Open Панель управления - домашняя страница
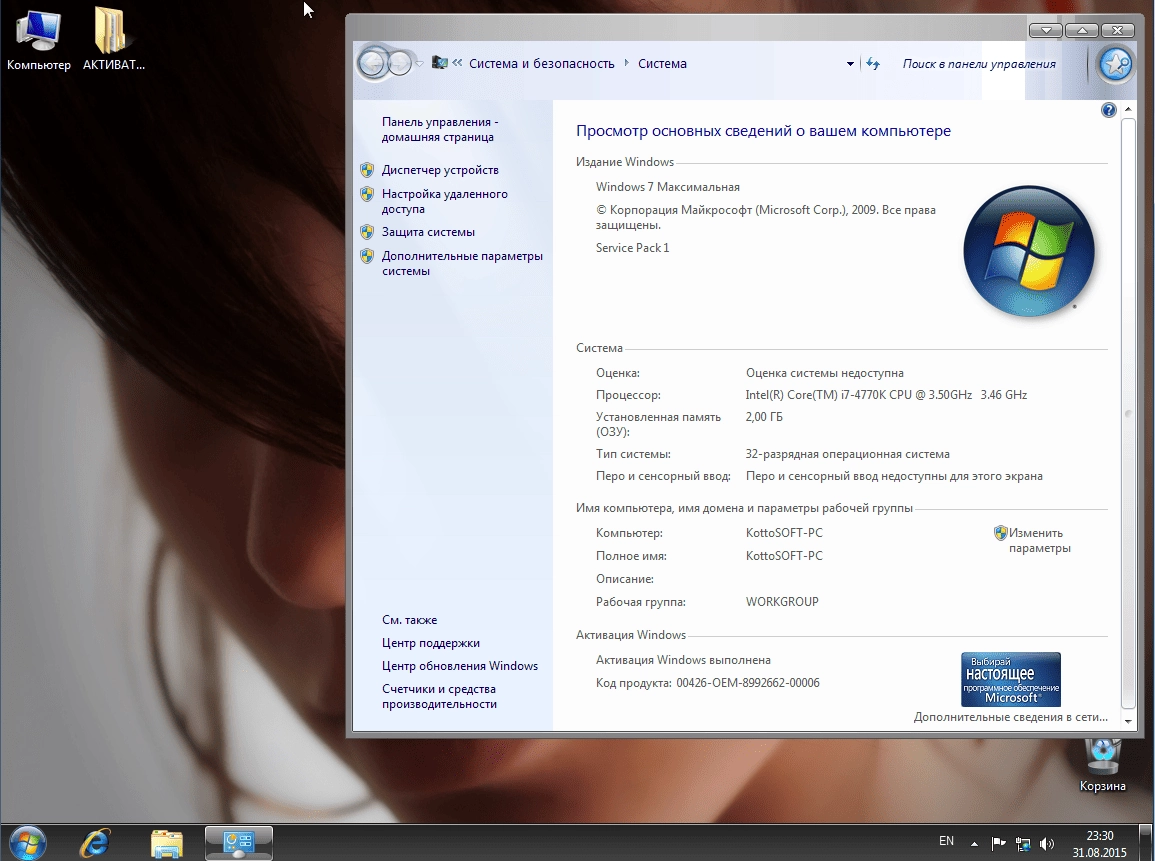The width and height of the screenshot is (1155, 861). tap(440, 130)
